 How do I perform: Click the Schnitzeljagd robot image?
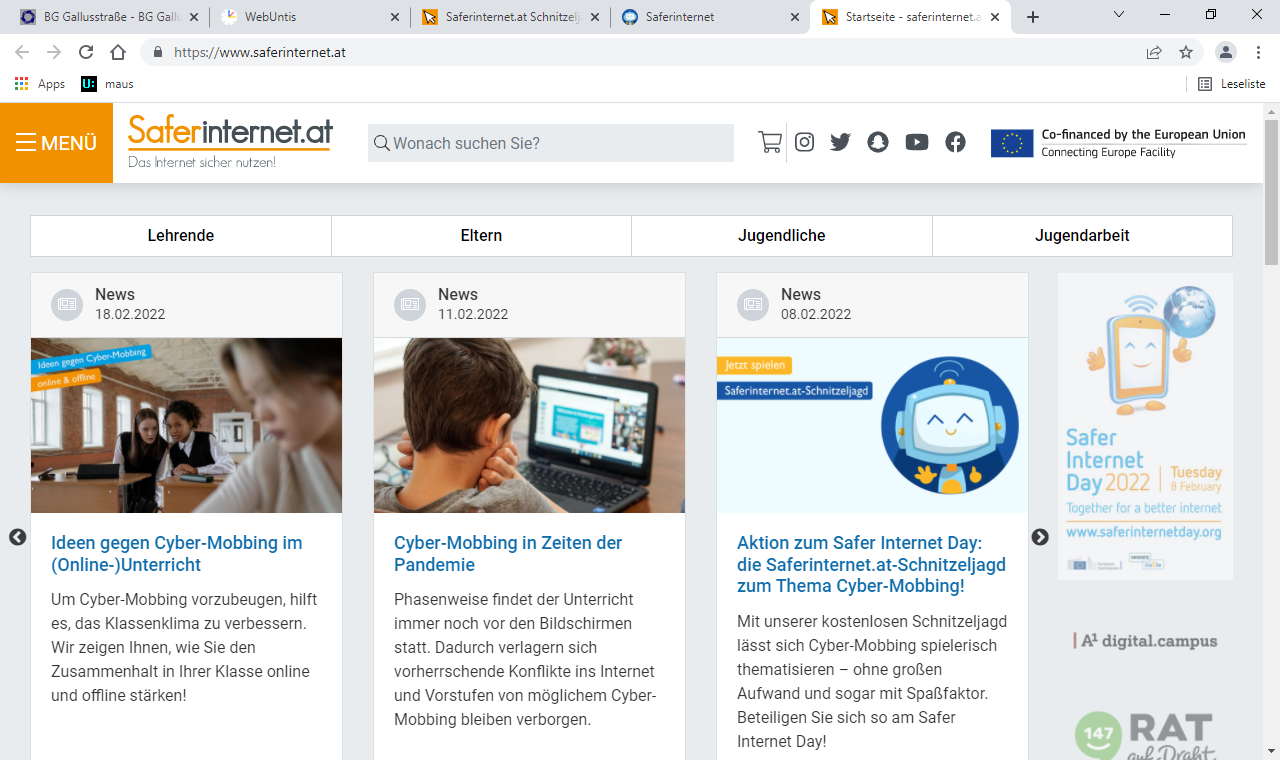[x=872, y=425]
